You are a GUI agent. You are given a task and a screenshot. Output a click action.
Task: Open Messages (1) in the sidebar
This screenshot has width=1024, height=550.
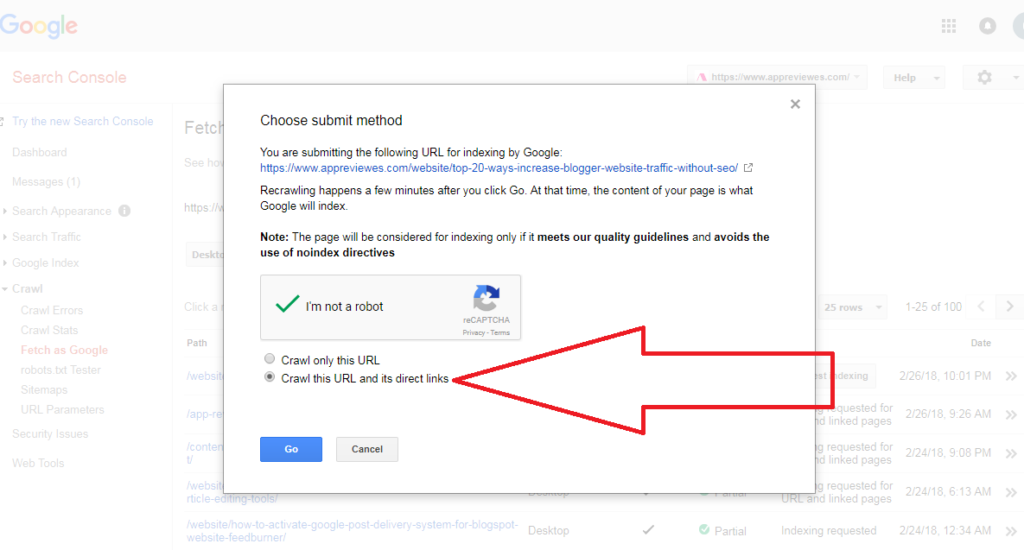[x=46, y=182]
